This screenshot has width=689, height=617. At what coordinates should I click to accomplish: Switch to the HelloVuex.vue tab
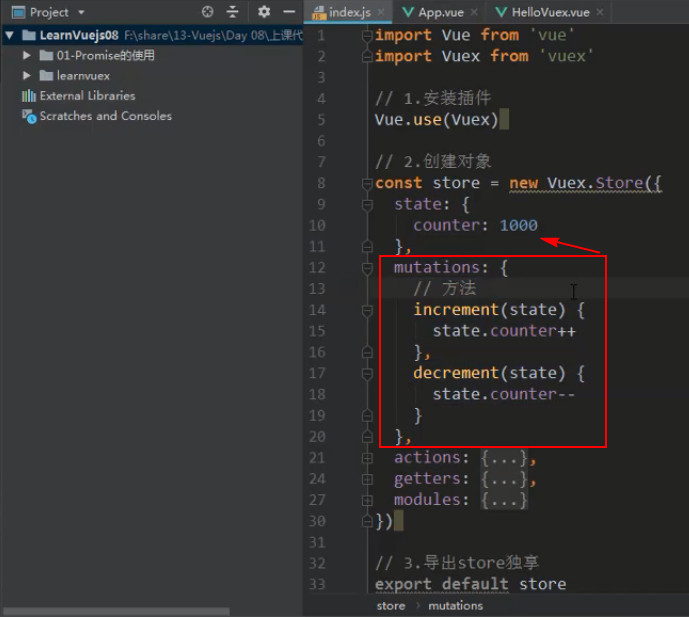tap(551, 12)
